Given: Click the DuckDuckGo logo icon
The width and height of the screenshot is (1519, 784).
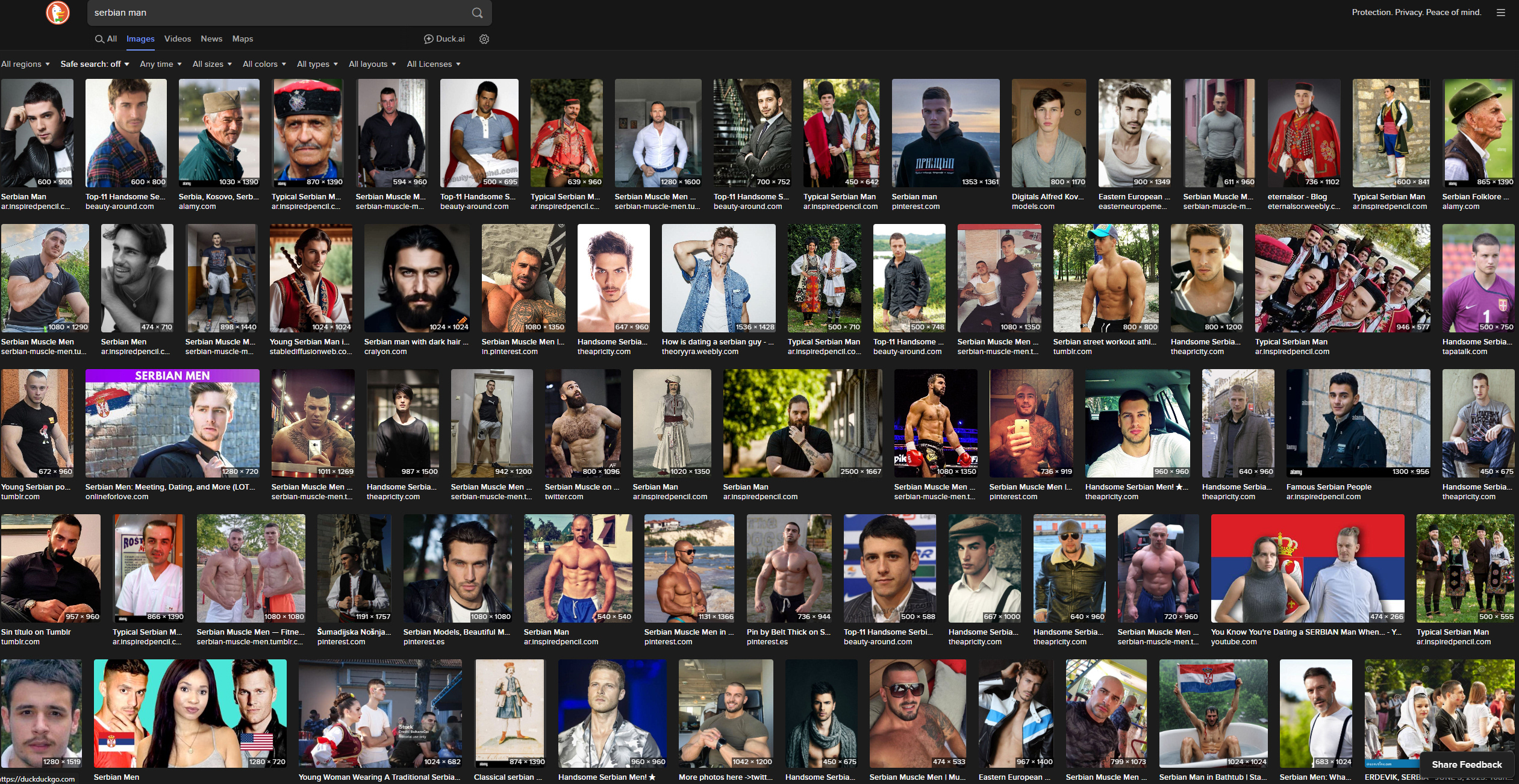Looking at the screenshot, I should (58, 13).
